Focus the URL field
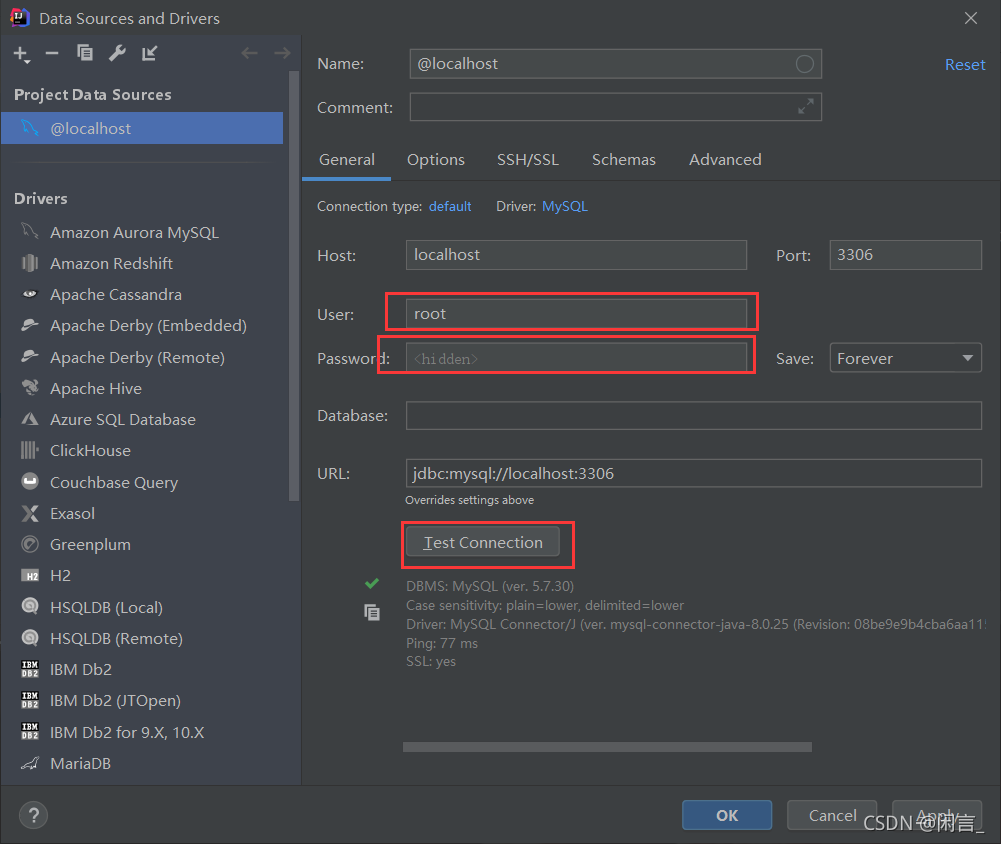This screenshot has height=844, width=1001. pyautogui.click(x=693, y=473)
